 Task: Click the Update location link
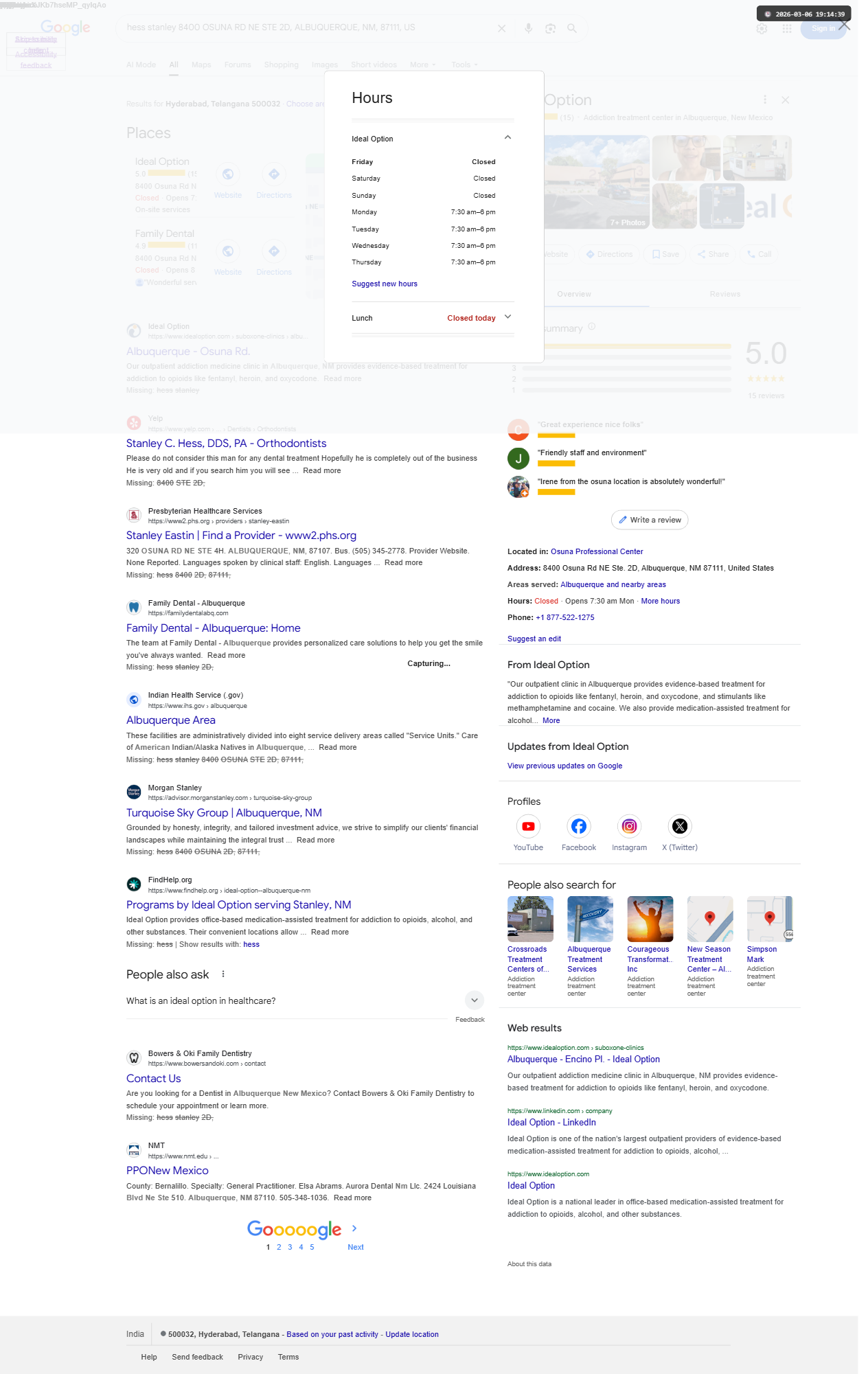[412, 1334]
